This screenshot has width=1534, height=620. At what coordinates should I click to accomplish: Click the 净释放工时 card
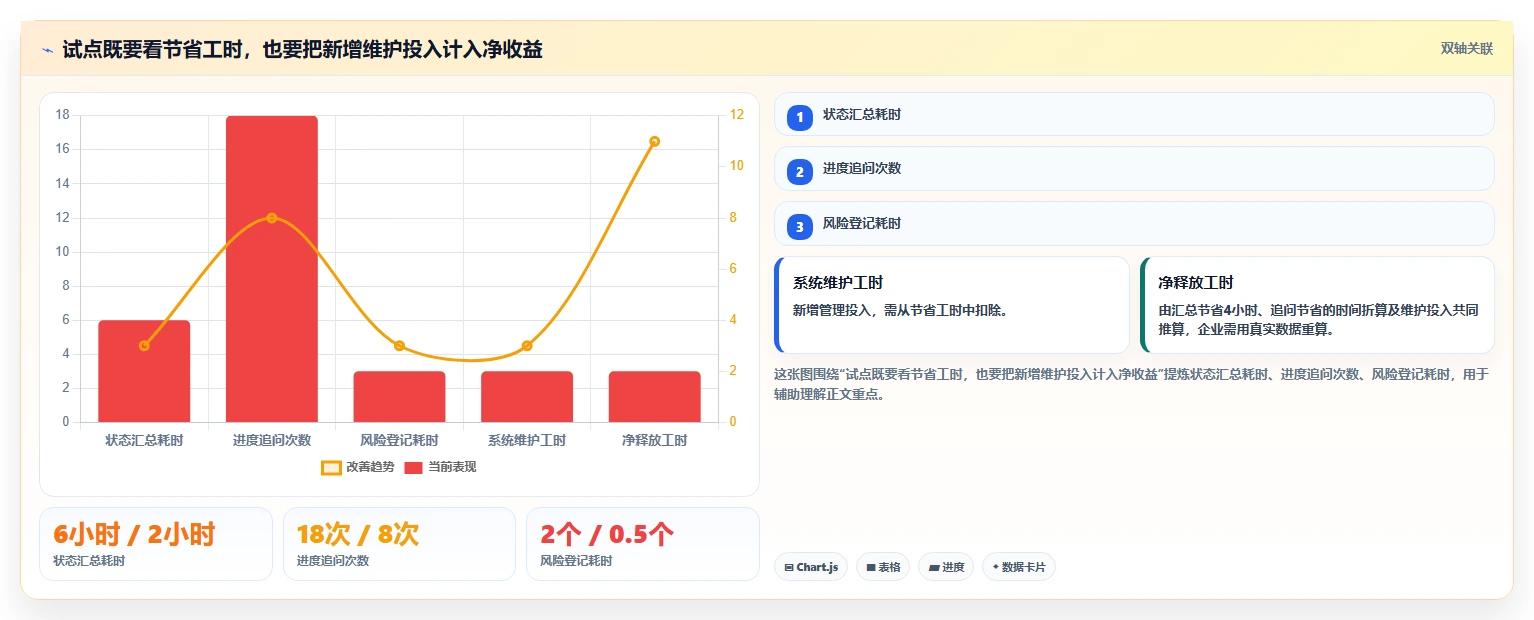(1317, 305)
